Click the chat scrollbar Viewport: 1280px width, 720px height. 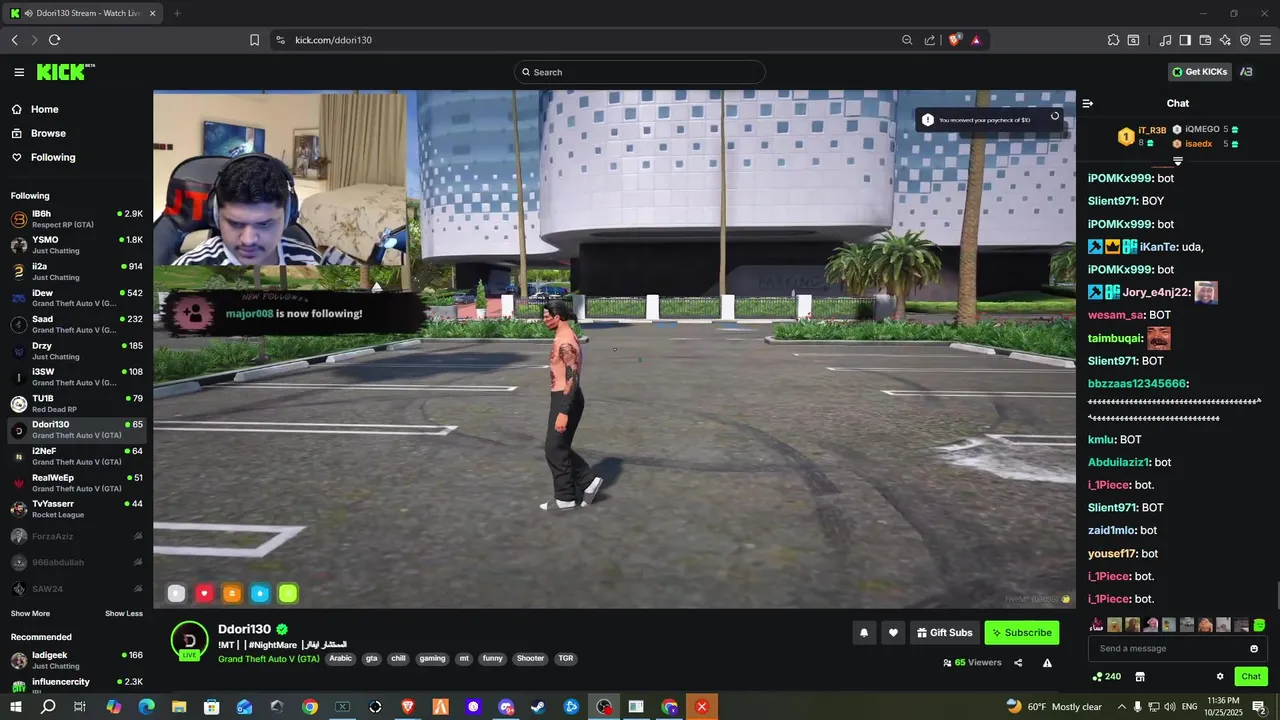(1276, 595)
